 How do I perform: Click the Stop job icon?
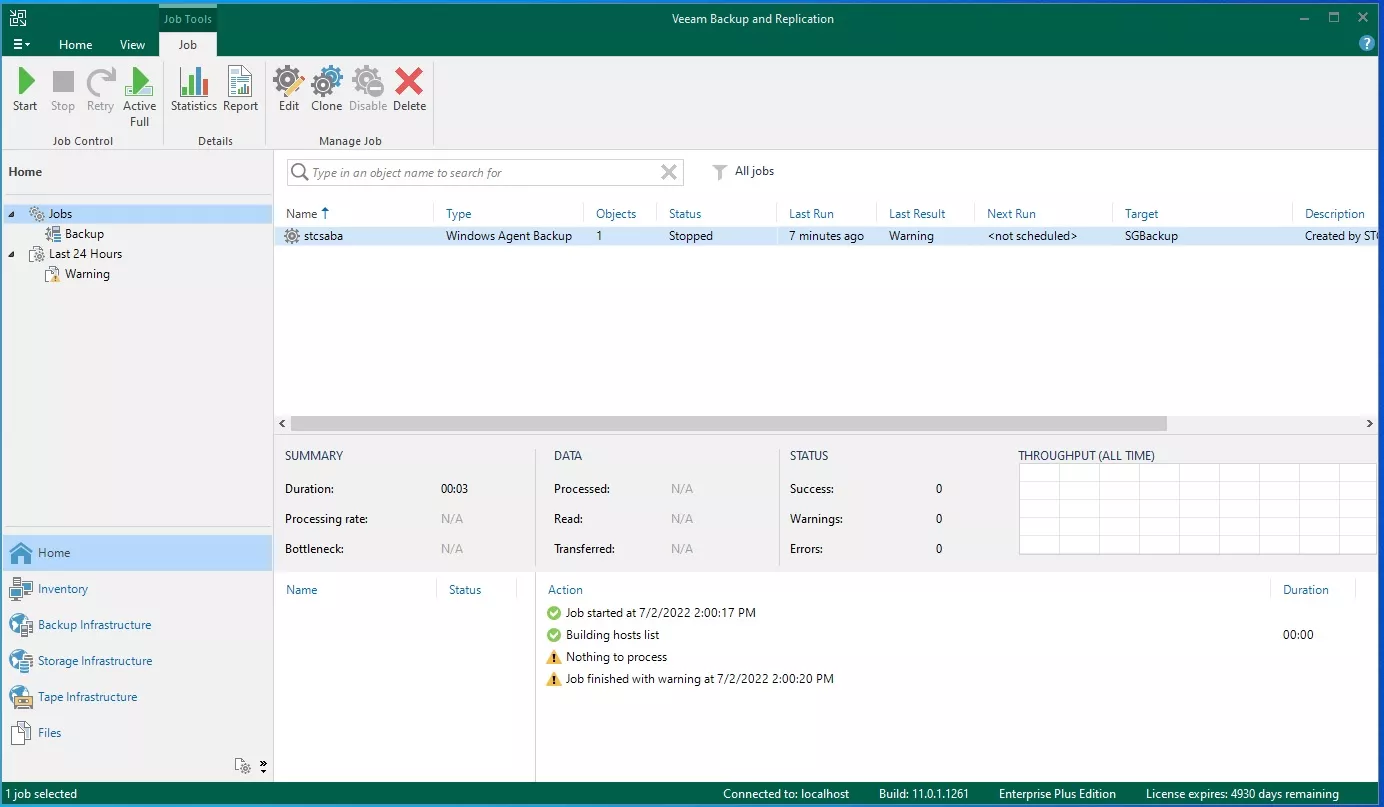(63, 90)
